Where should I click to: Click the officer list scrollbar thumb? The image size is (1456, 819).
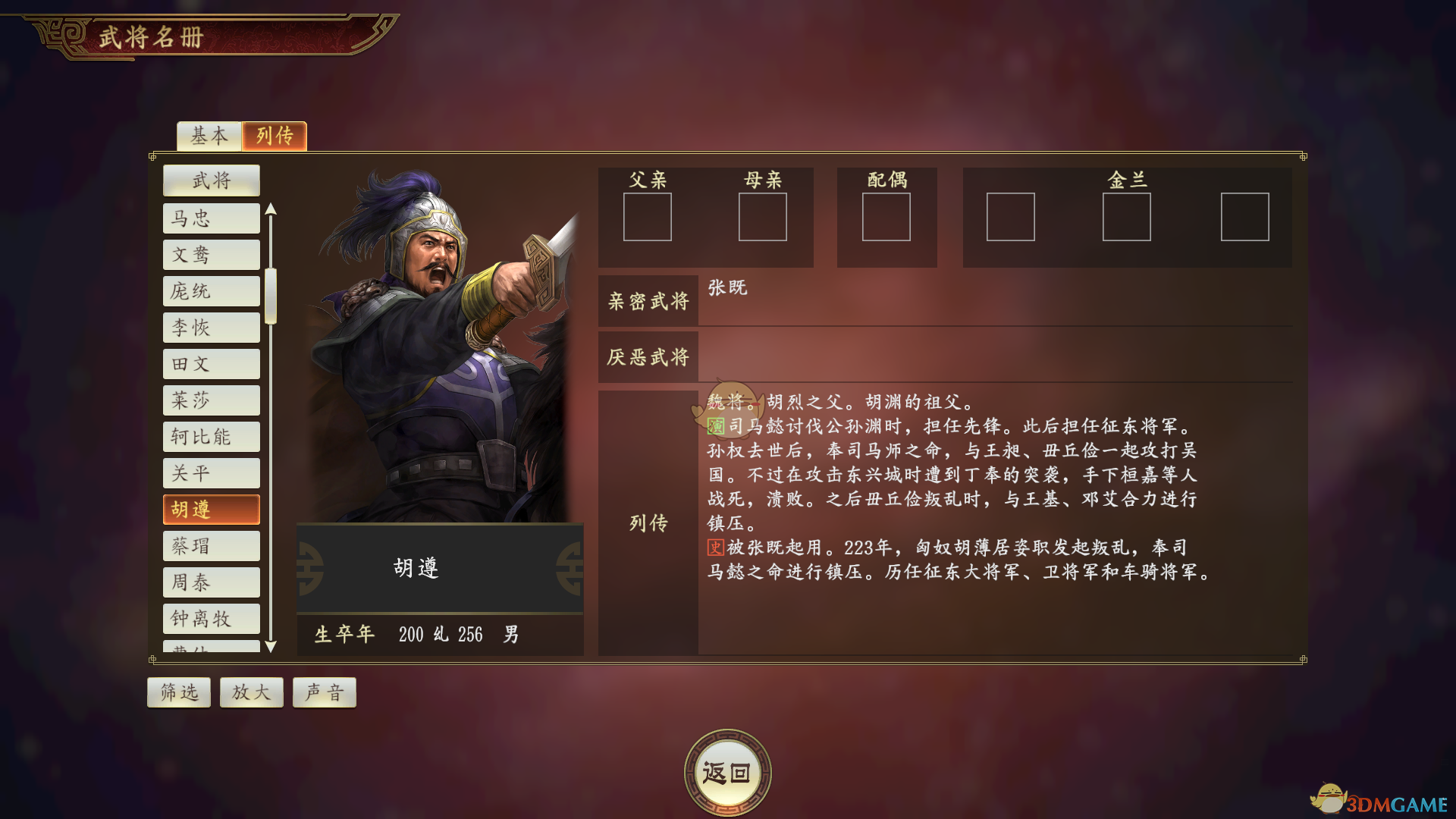click(271, 296)
